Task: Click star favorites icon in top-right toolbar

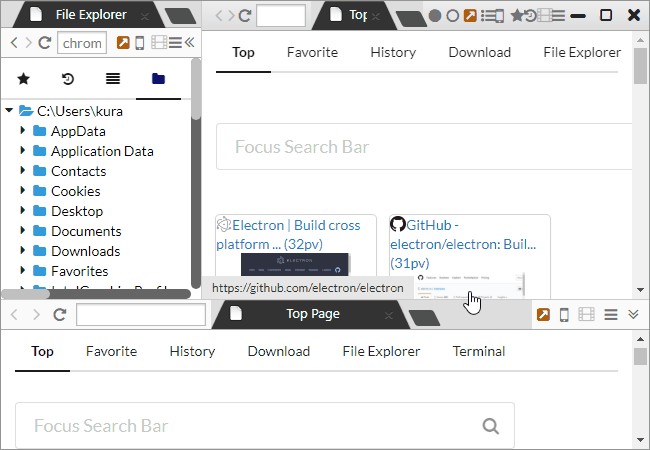Action: pos(517,15)
